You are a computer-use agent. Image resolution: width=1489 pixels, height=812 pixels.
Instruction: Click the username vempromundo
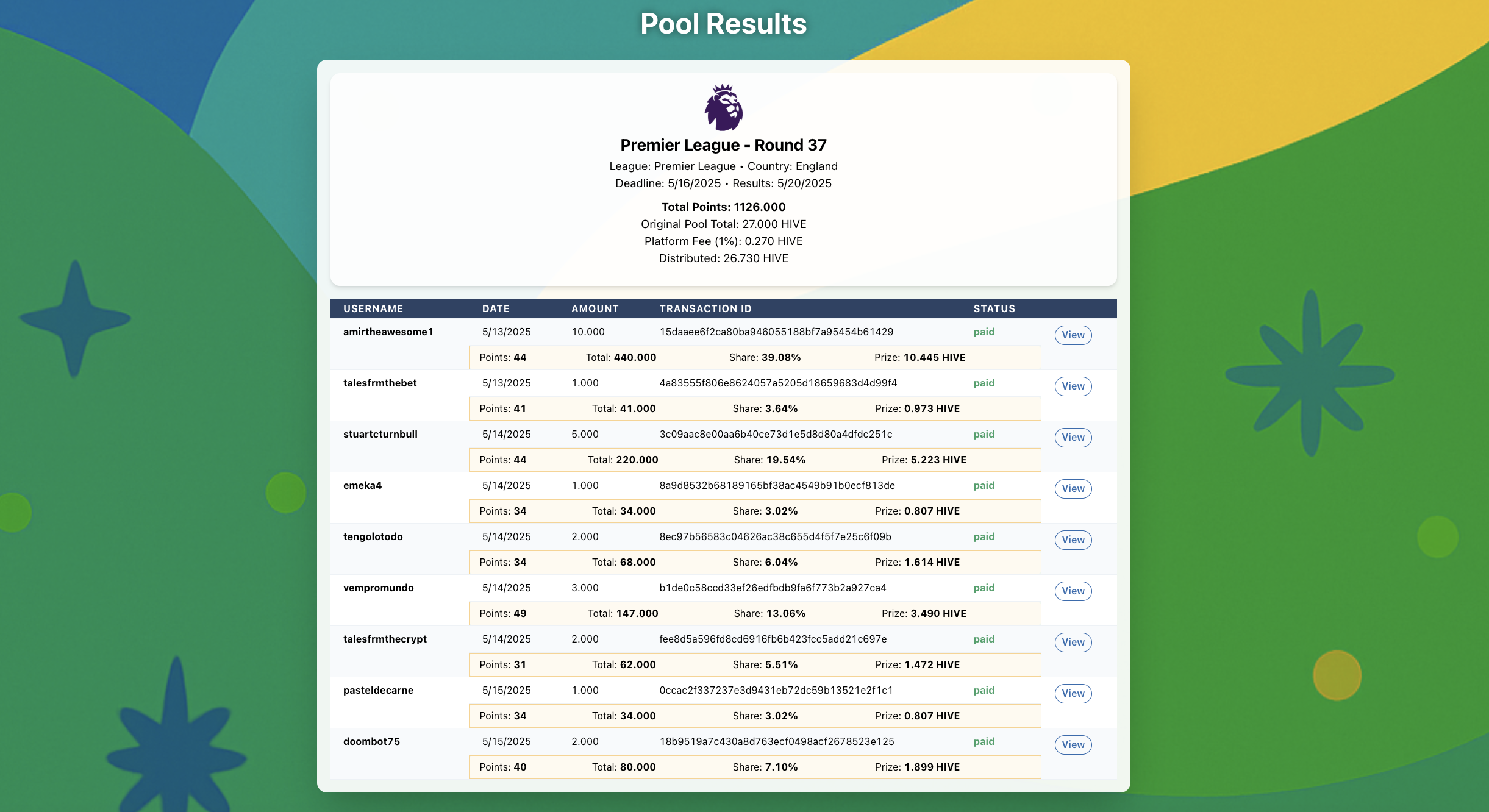(x=378, y=588)
